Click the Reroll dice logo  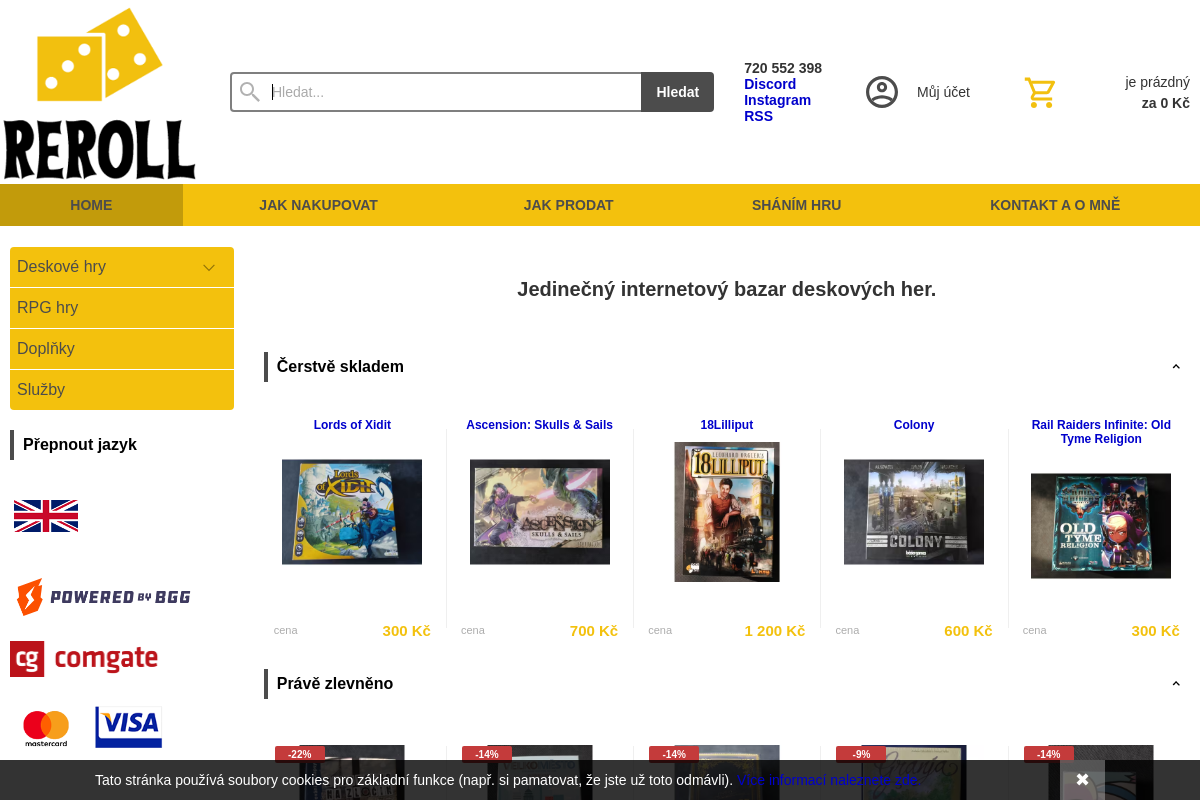pos(99,93)
